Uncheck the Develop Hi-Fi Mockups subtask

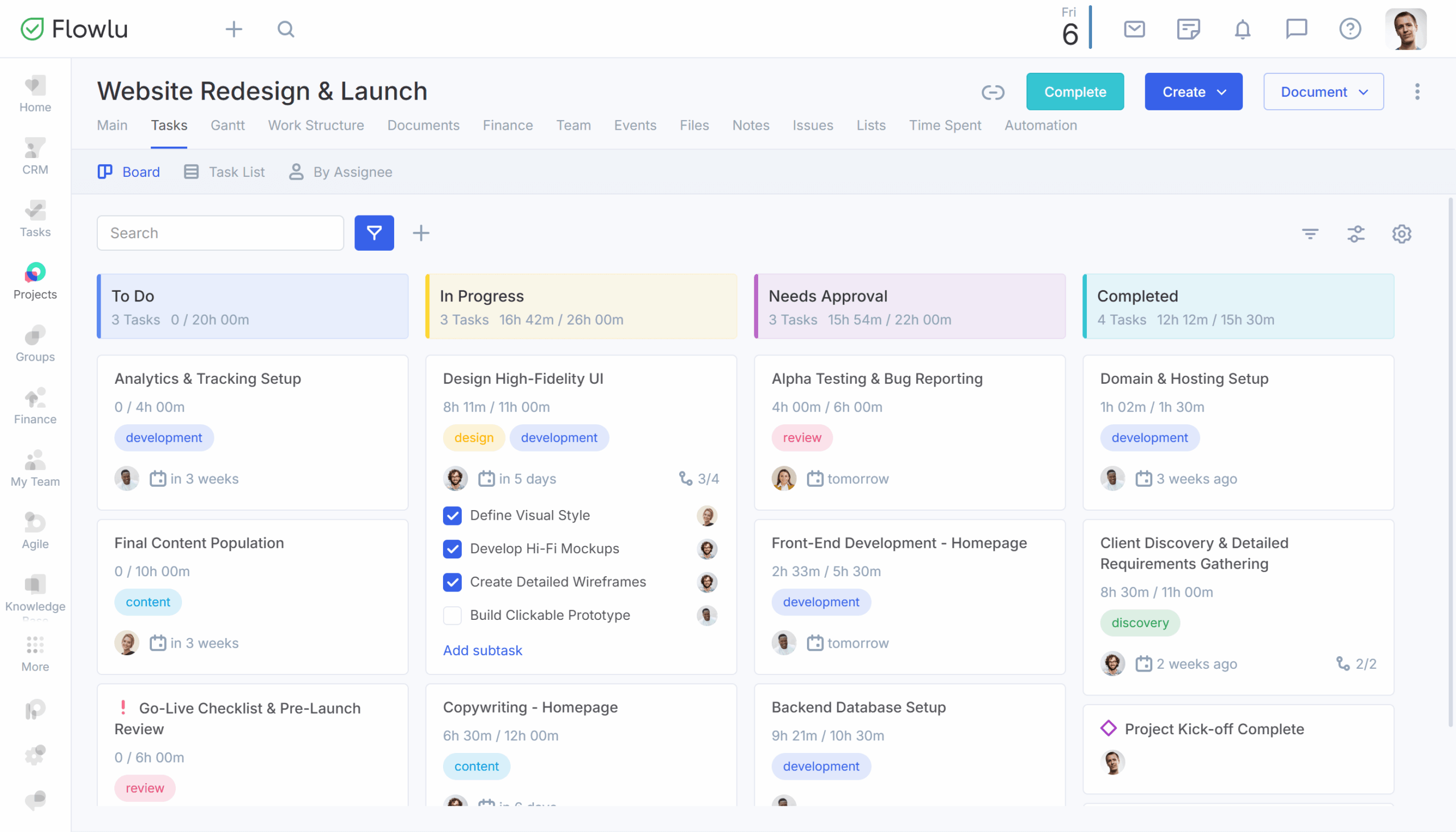(x=452, y=549)
